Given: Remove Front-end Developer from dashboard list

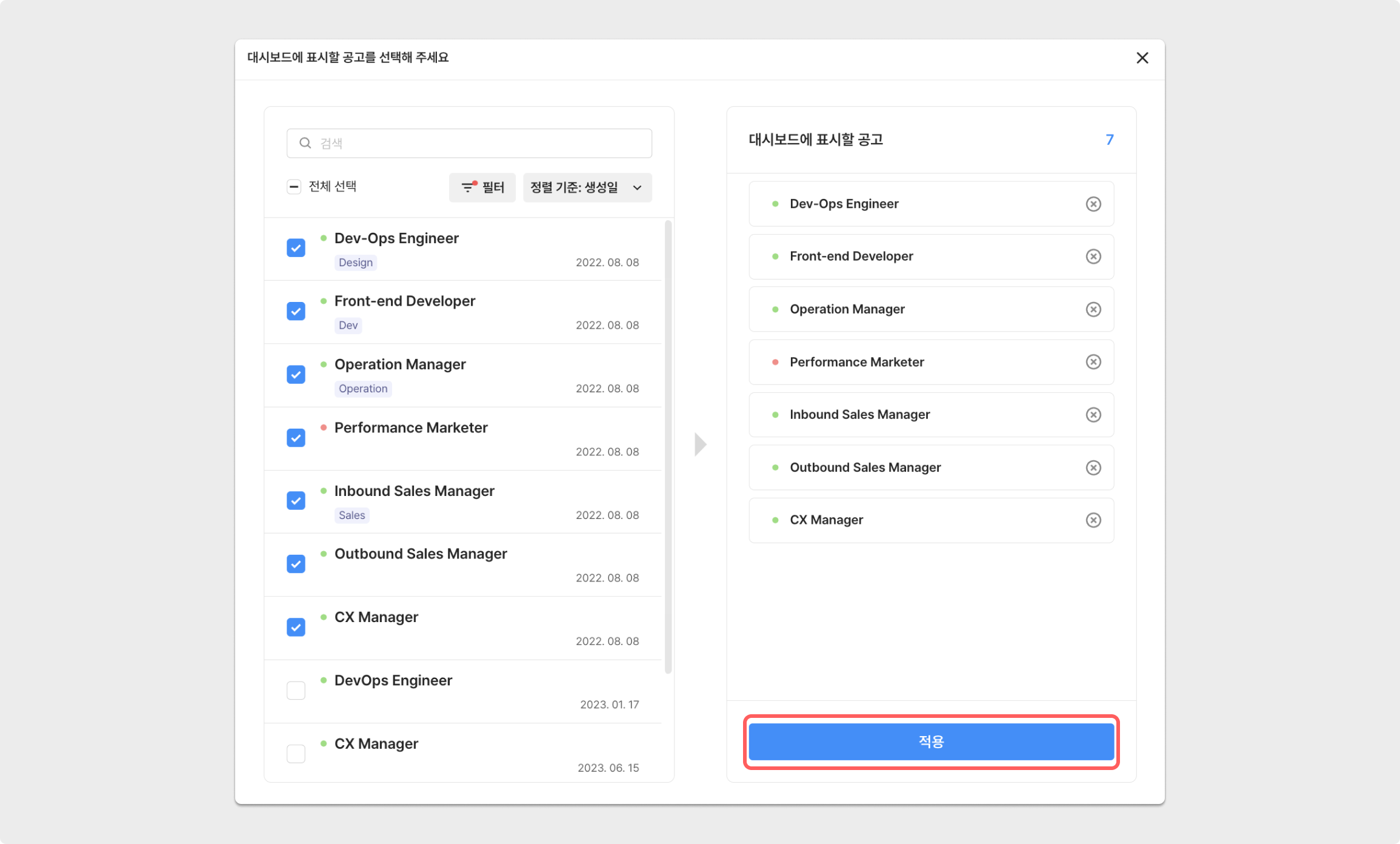Looking at the screenshot, I should coord(1093,256).
